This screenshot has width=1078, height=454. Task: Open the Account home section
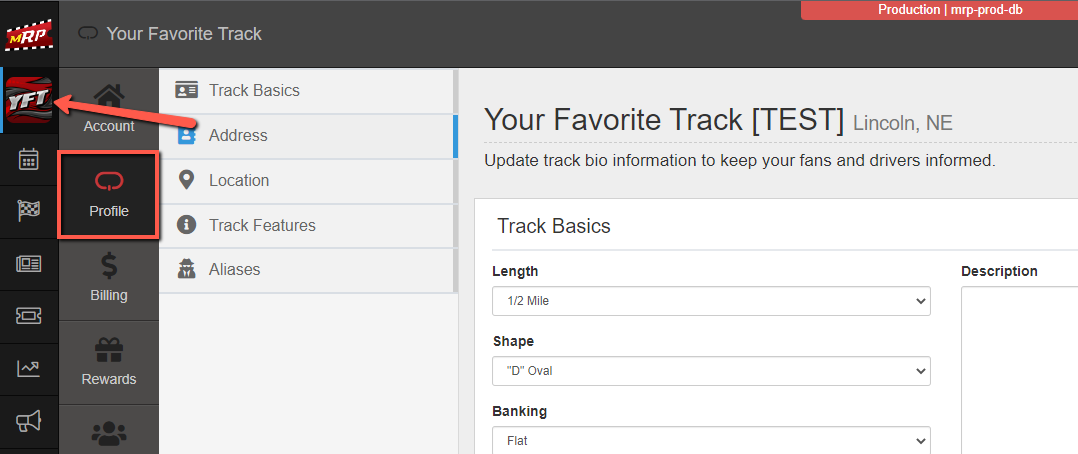(x=109, y=109)
